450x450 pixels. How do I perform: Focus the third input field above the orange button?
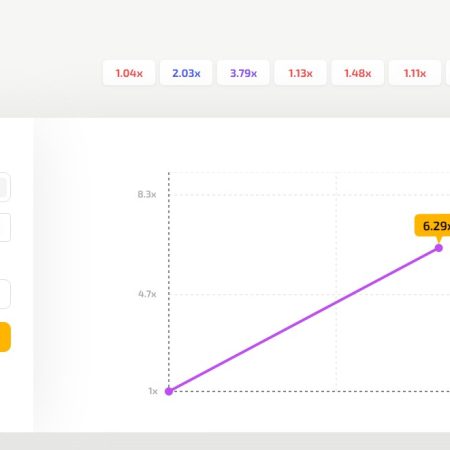[5, 294]
